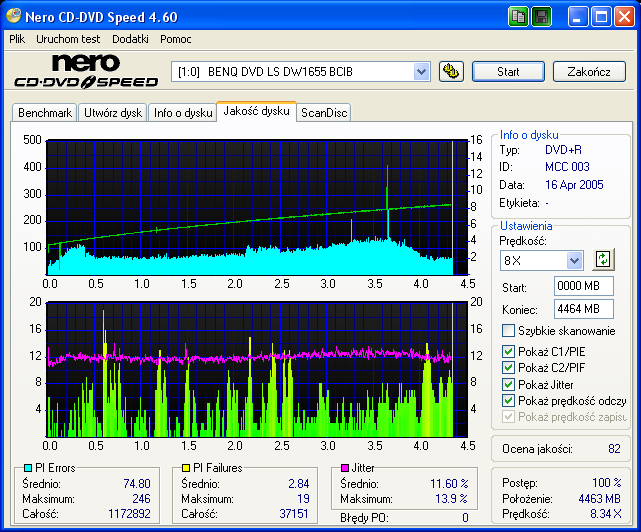Click the Ocena jakości value 82
Screen dimensions: 641x532
(x=614, y=449)
